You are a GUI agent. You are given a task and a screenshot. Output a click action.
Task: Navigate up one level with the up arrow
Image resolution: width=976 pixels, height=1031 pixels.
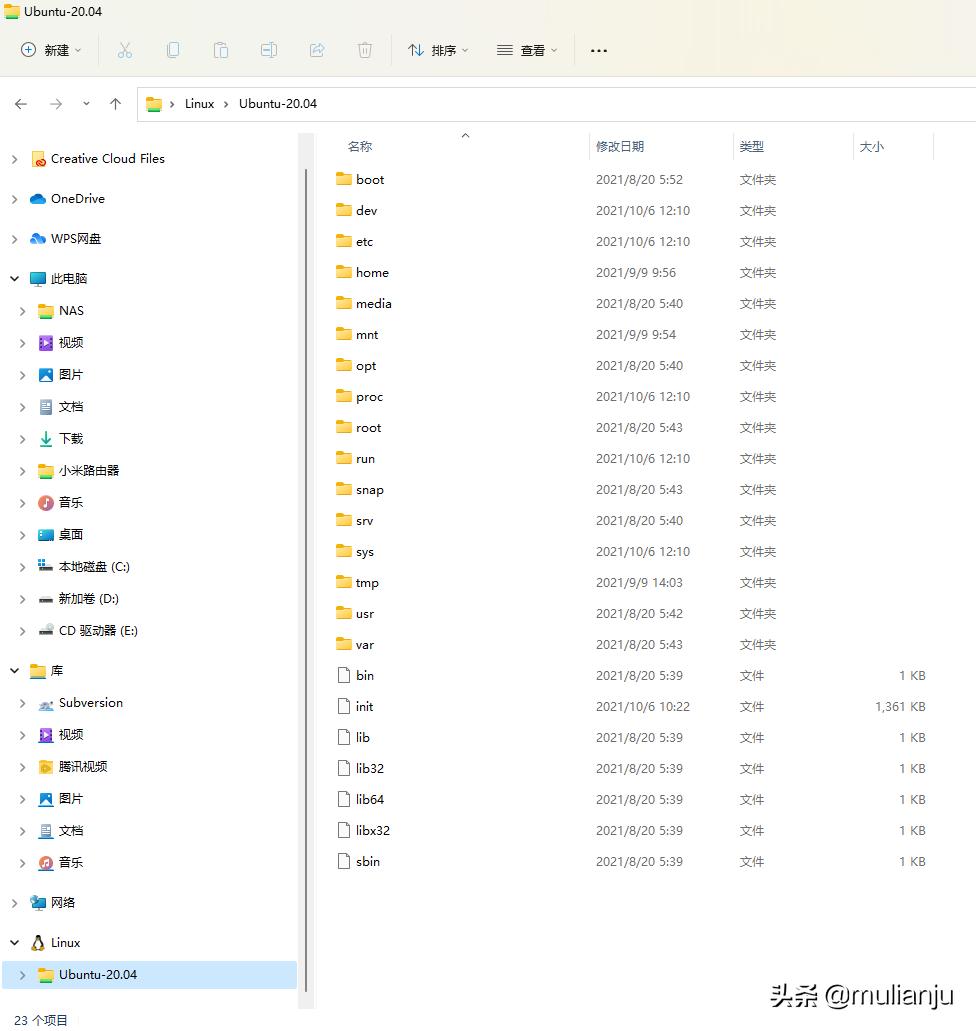[x=115, y=103]
